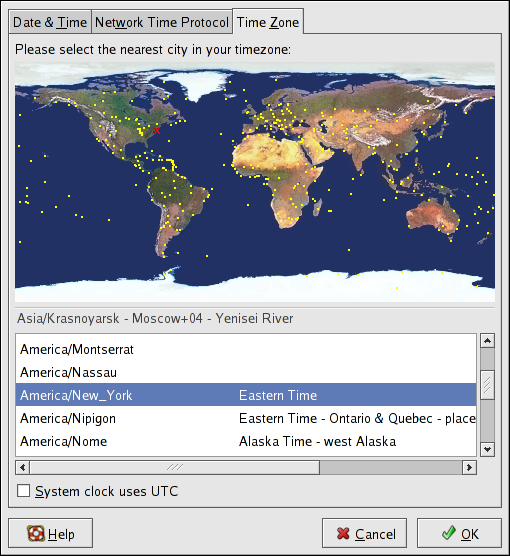
Task: Select America/Montserrat in the timezone list
Action: (246, 350)
